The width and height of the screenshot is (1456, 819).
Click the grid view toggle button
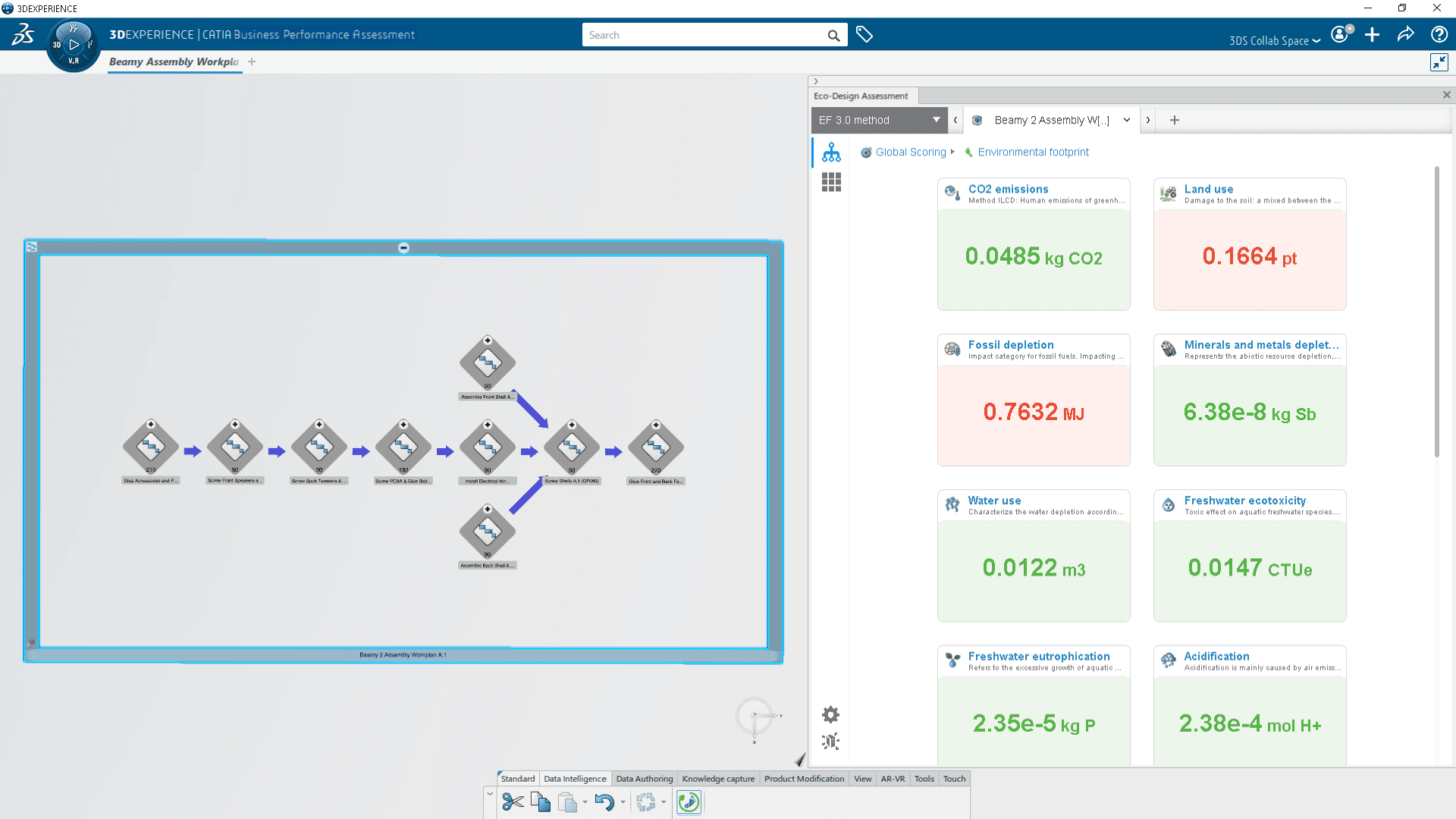831,182
